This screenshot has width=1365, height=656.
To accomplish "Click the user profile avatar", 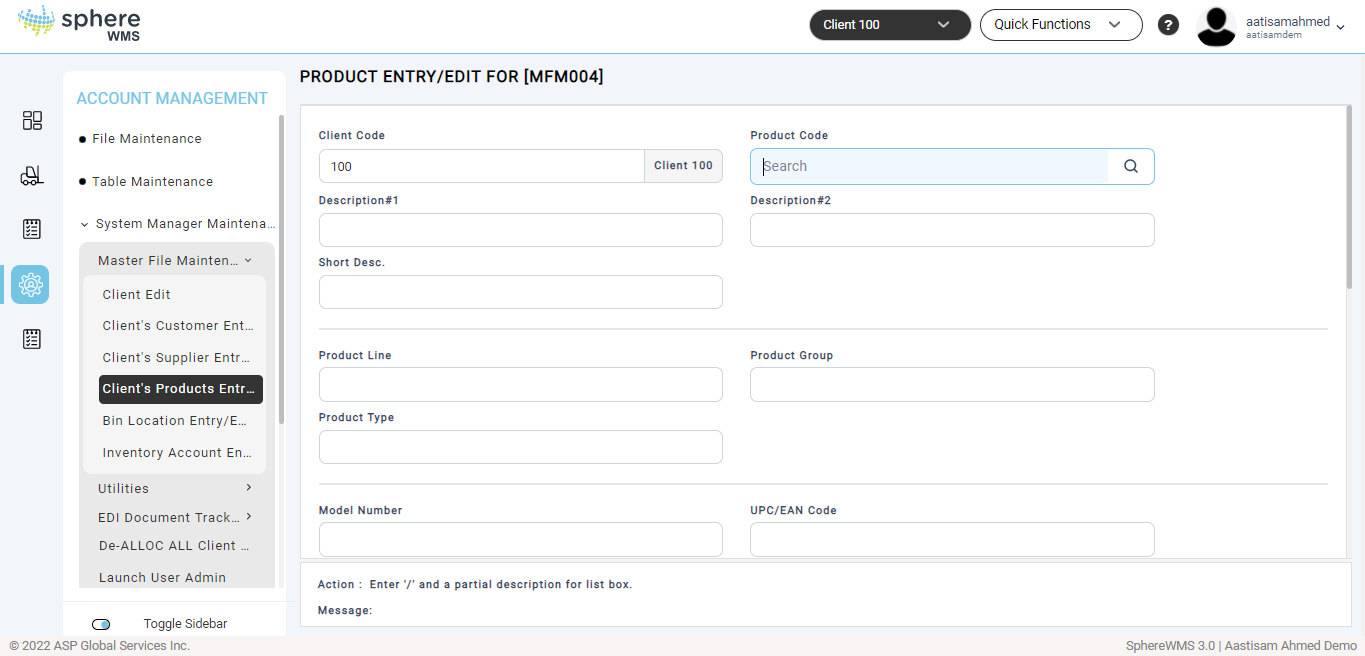I will point(1216,26).
